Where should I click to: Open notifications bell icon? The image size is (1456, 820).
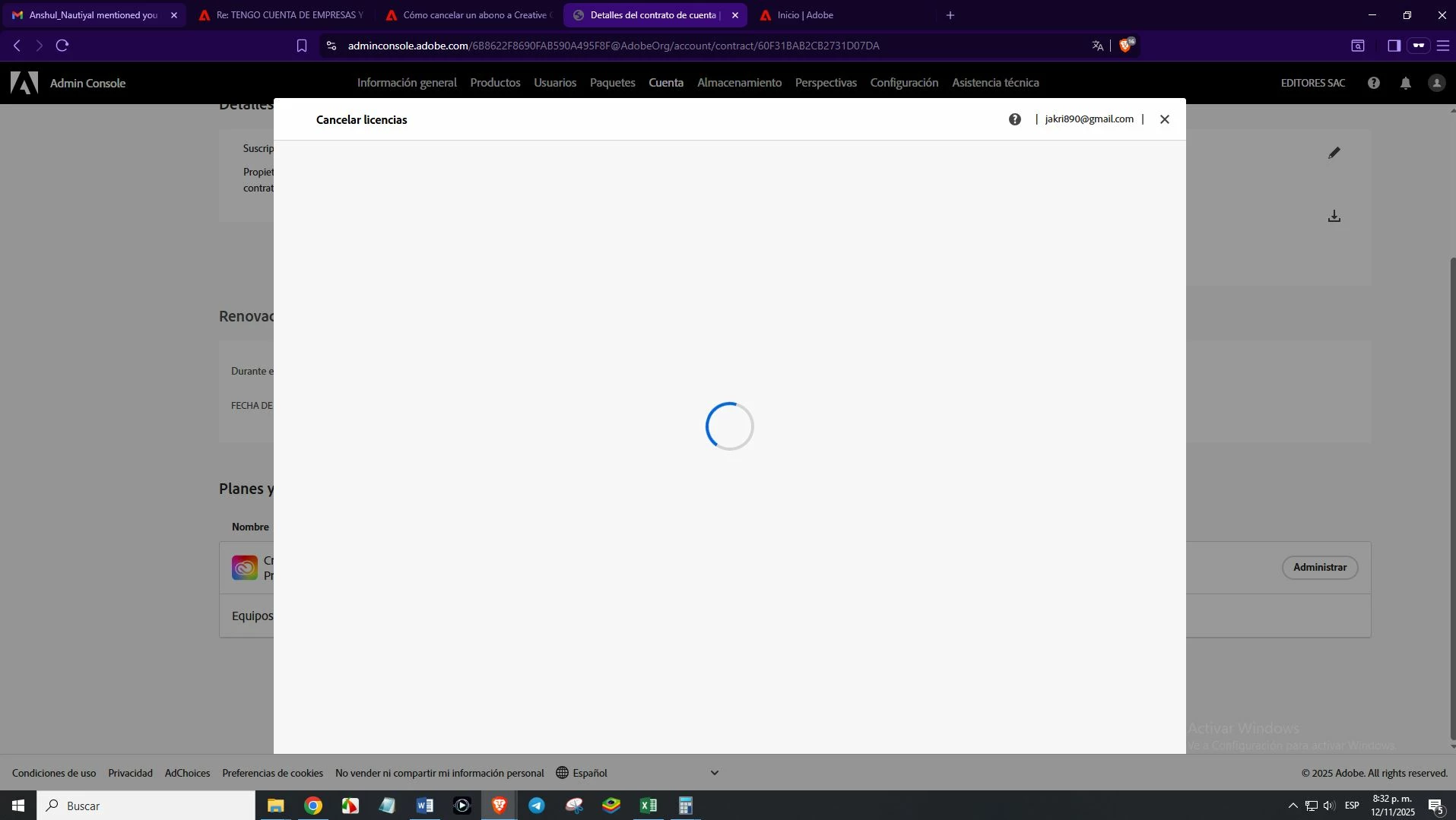pyautogui.click(x=1406, y=83)
